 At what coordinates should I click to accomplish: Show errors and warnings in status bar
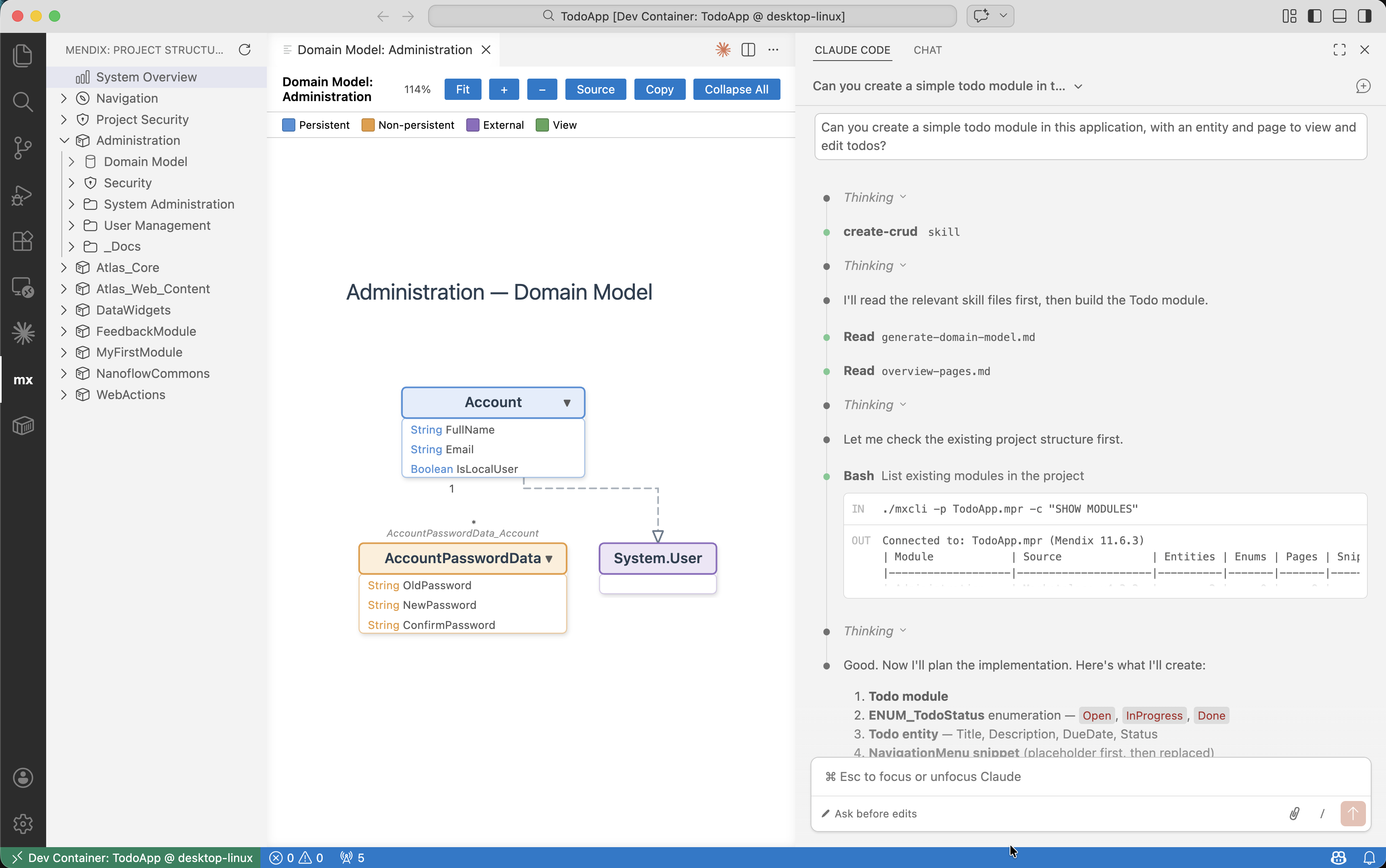[296, 858]
